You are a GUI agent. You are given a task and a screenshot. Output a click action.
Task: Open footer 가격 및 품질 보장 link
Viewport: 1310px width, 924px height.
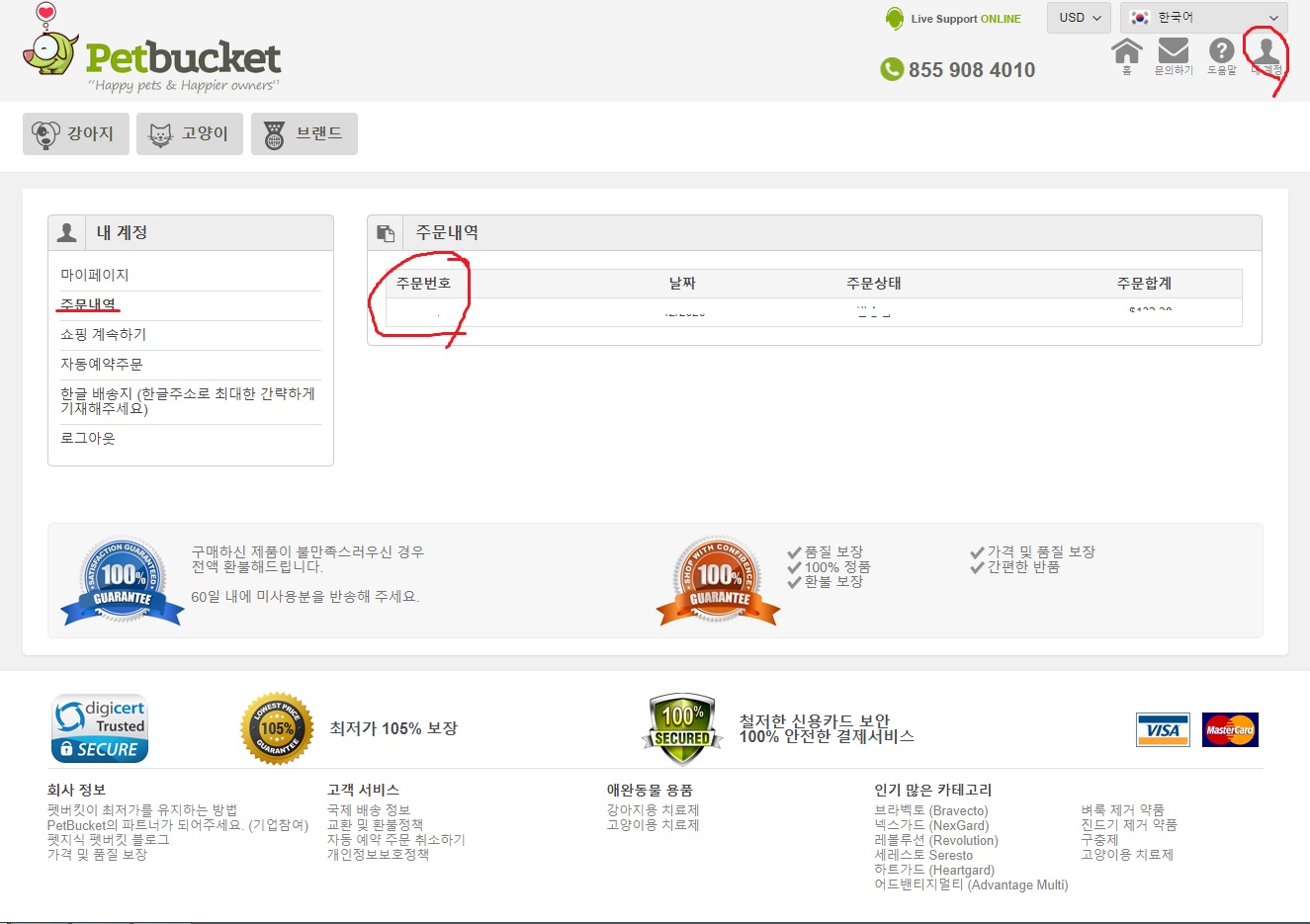[x=97, y=855]
